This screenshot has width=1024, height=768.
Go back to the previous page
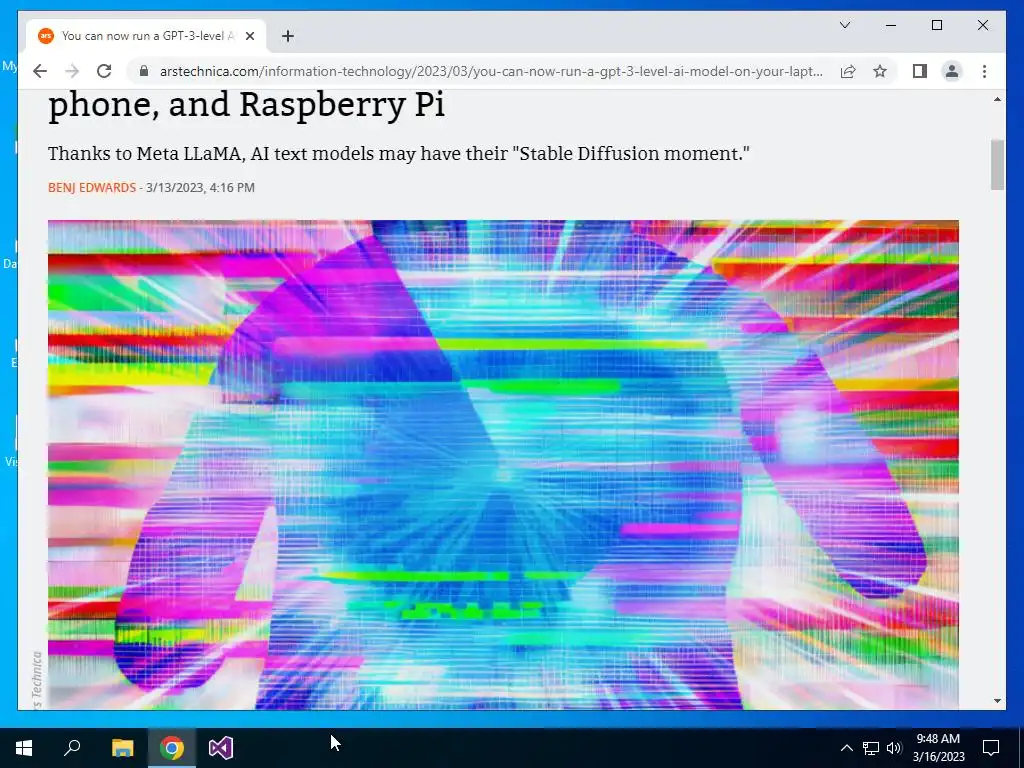click(40, 71)
